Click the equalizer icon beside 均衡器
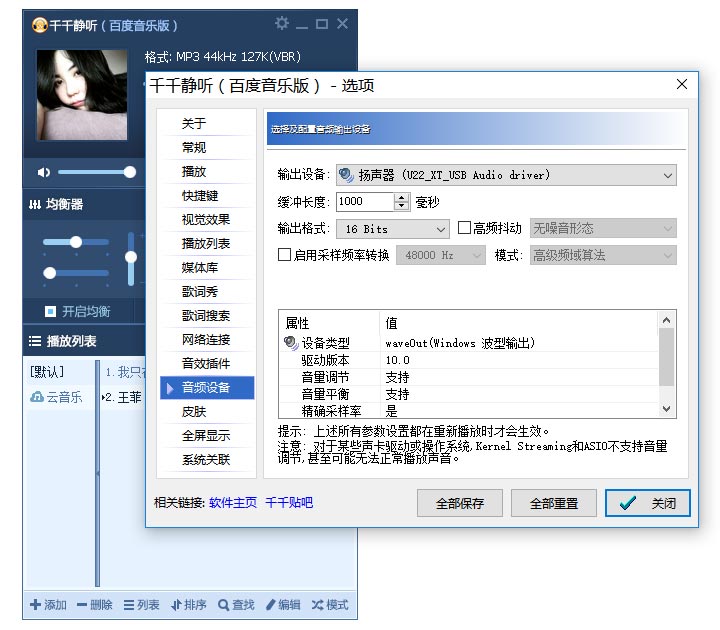This screenshot has width=720, height=630. click(x=35, y=204)
